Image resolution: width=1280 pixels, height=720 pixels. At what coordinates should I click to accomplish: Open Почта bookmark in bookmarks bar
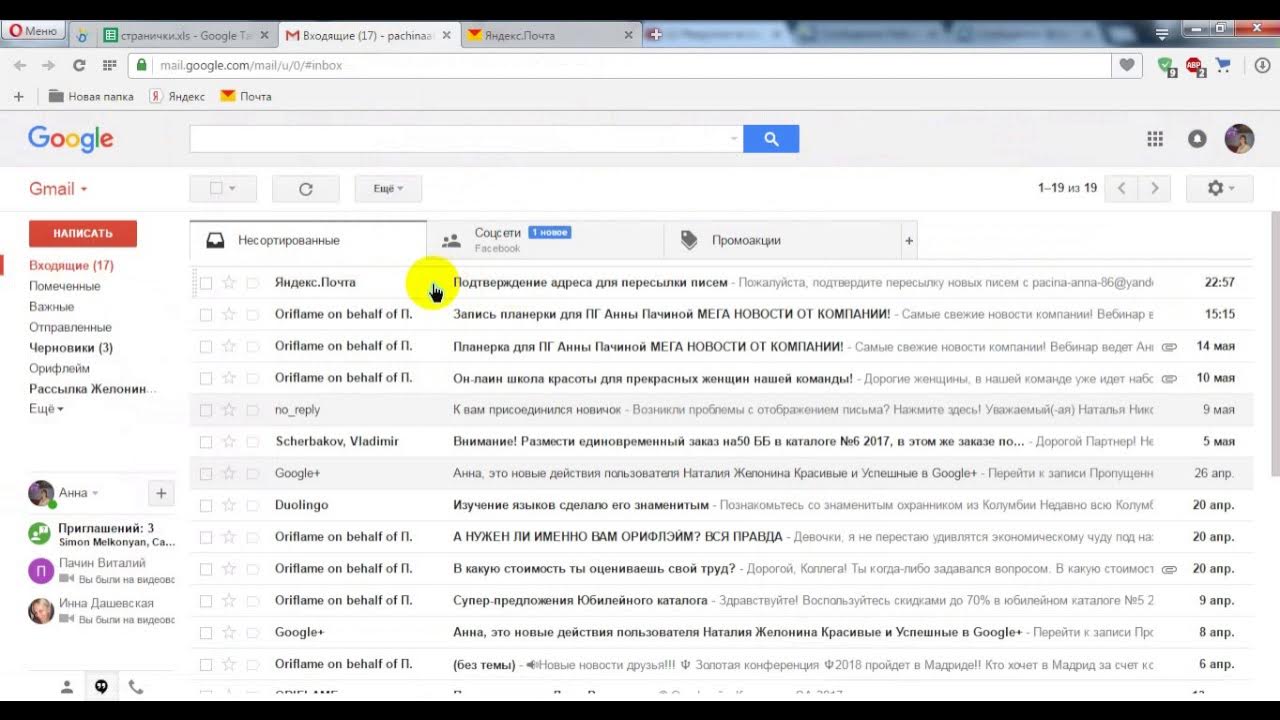pyautogui.click(x=246, y=97)
